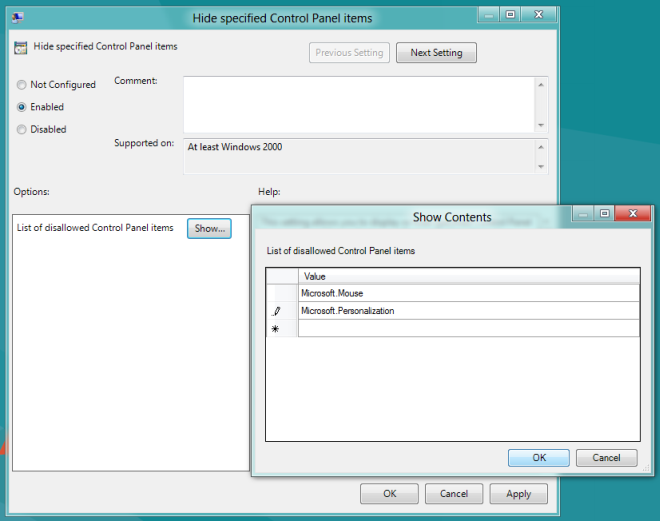This screenshot has width=660, height=521.
Task: Minimize the Show Contents dialog
Action: point(583,213)
